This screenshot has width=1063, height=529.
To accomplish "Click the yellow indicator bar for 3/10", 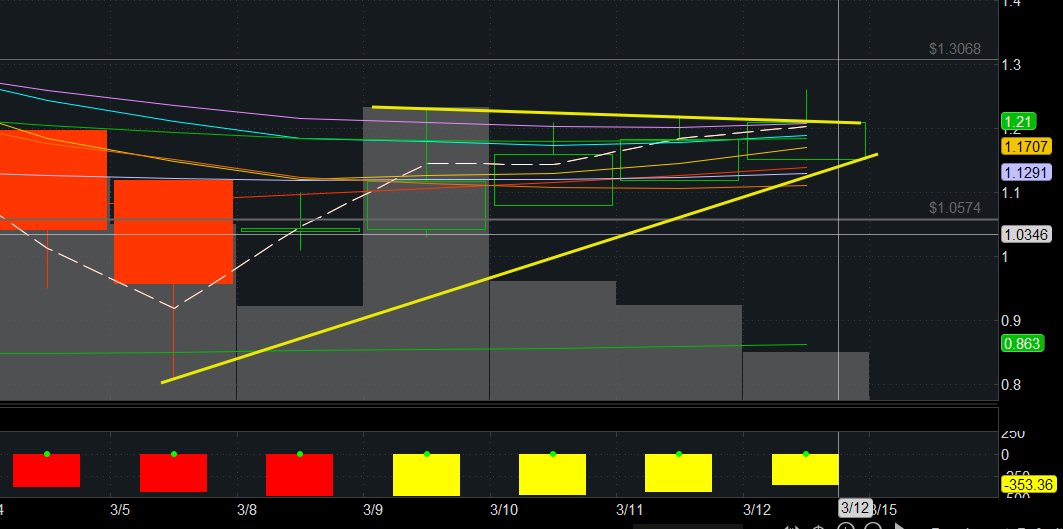I will click(553, 474).
